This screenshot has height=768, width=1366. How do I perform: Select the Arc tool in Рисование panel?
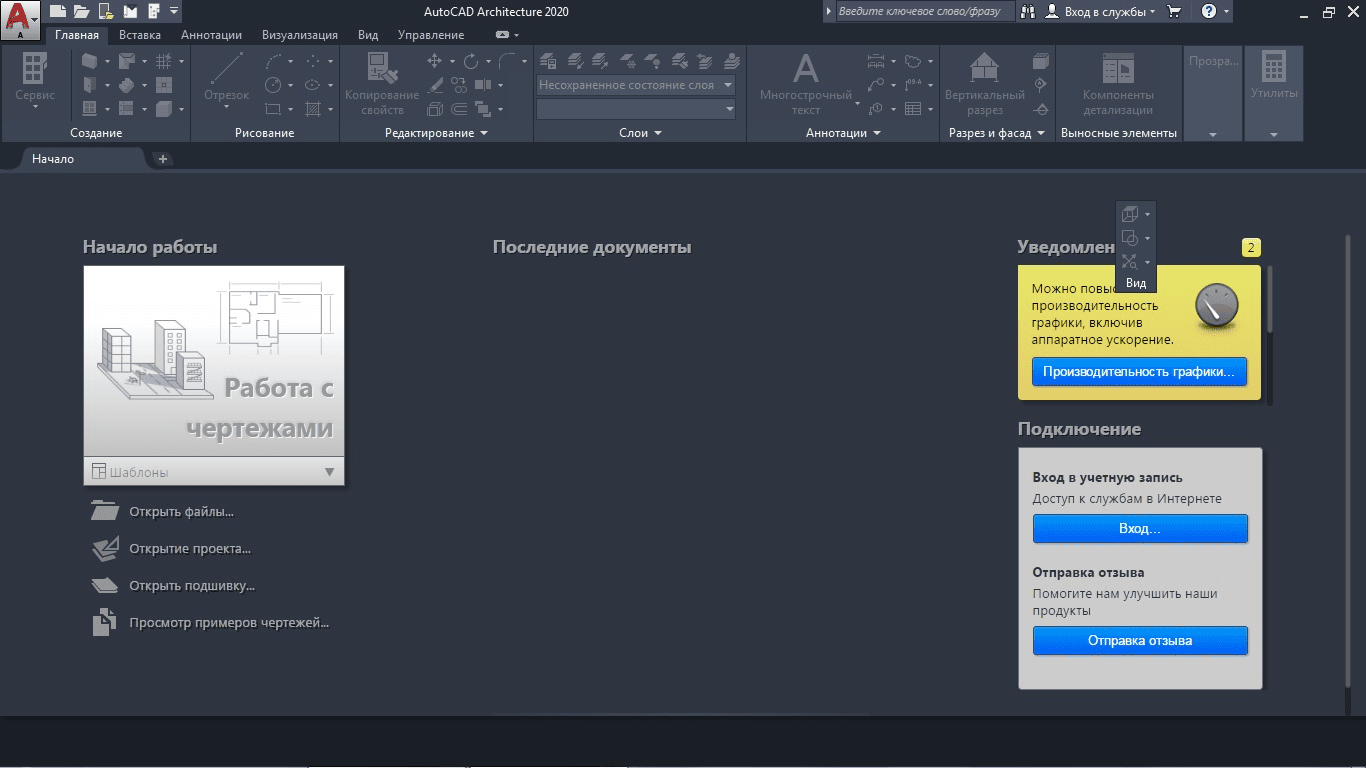pos(274,60)
